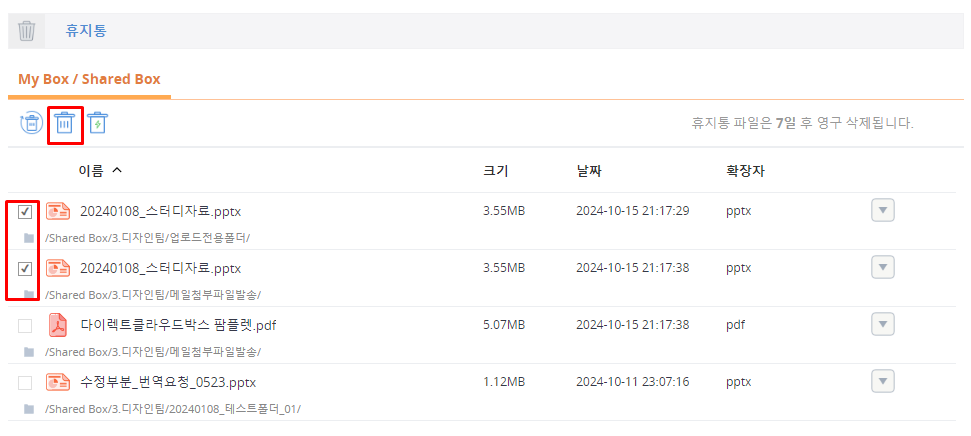Click the empty trash lightning bolt icon
Viewport: 971px width, 436px height.
[x=97, y=123]
